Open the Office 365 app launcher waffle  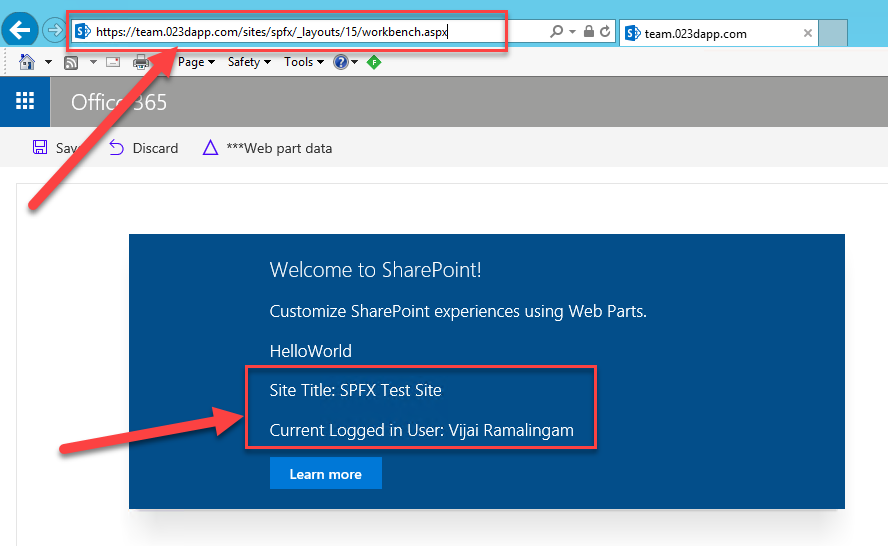pyautogui.click(x=25, y=101)
